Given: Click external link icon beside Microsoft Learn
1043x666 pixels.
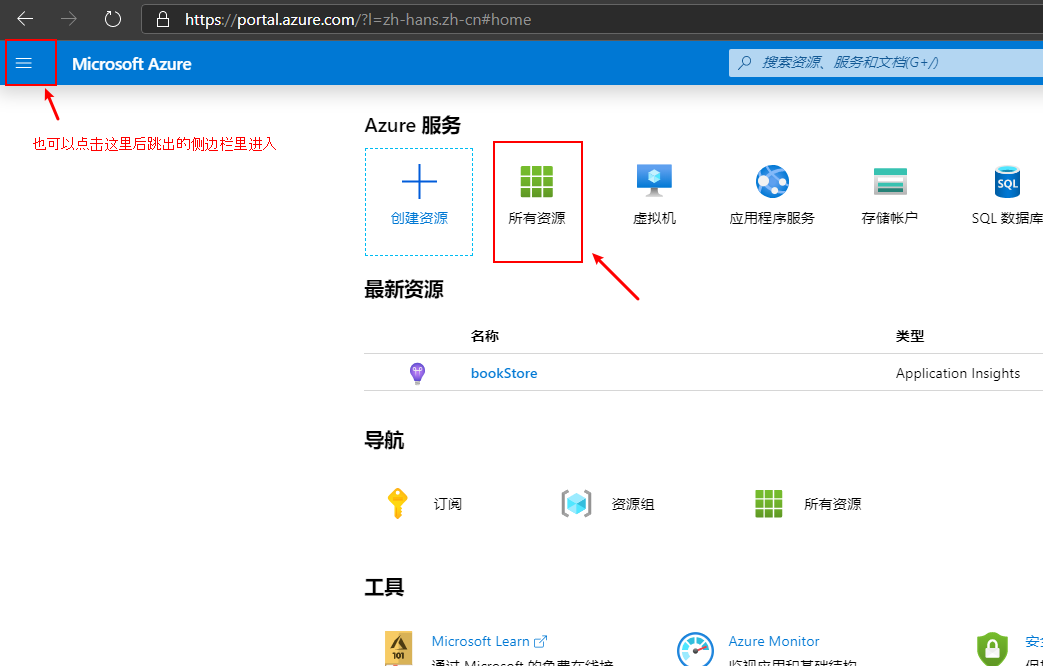Looking at the screenshot, I should tap(541, 641).
